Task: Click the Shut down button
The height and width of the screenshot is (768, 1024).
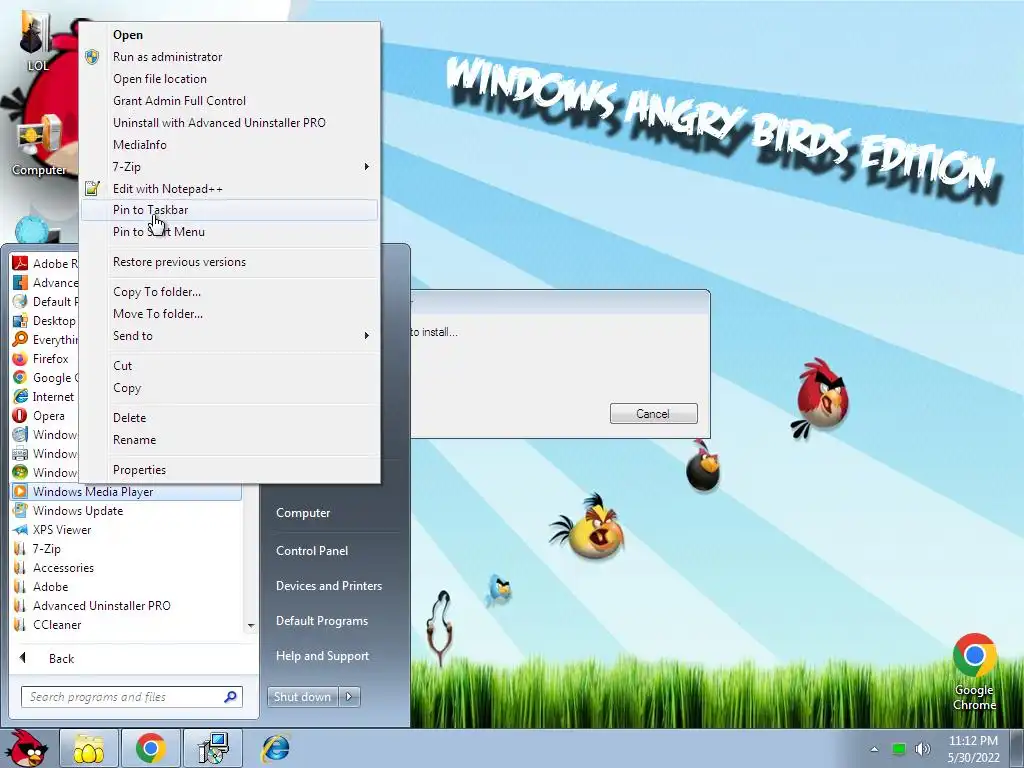Action: click(302, 697)
